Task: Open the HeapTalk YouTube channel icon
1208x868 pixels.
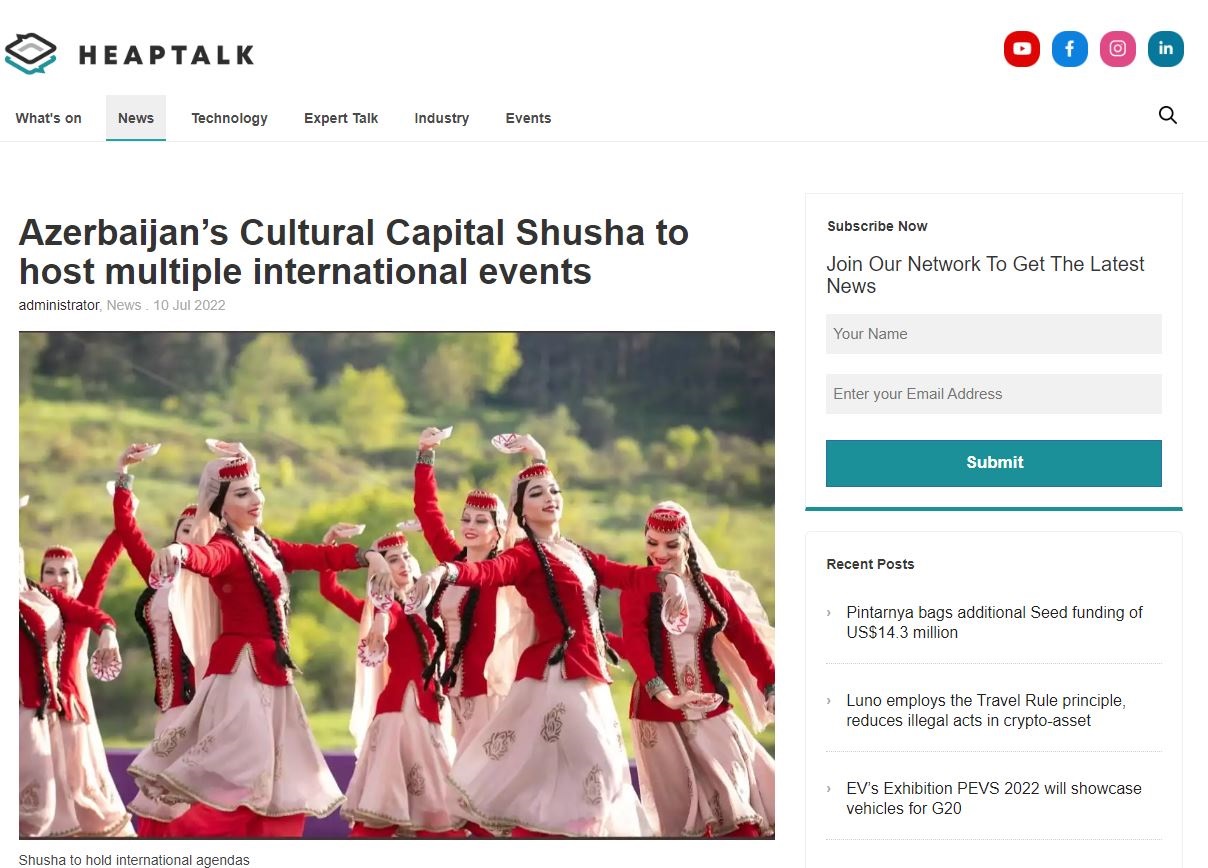Action: [1022, 48]
